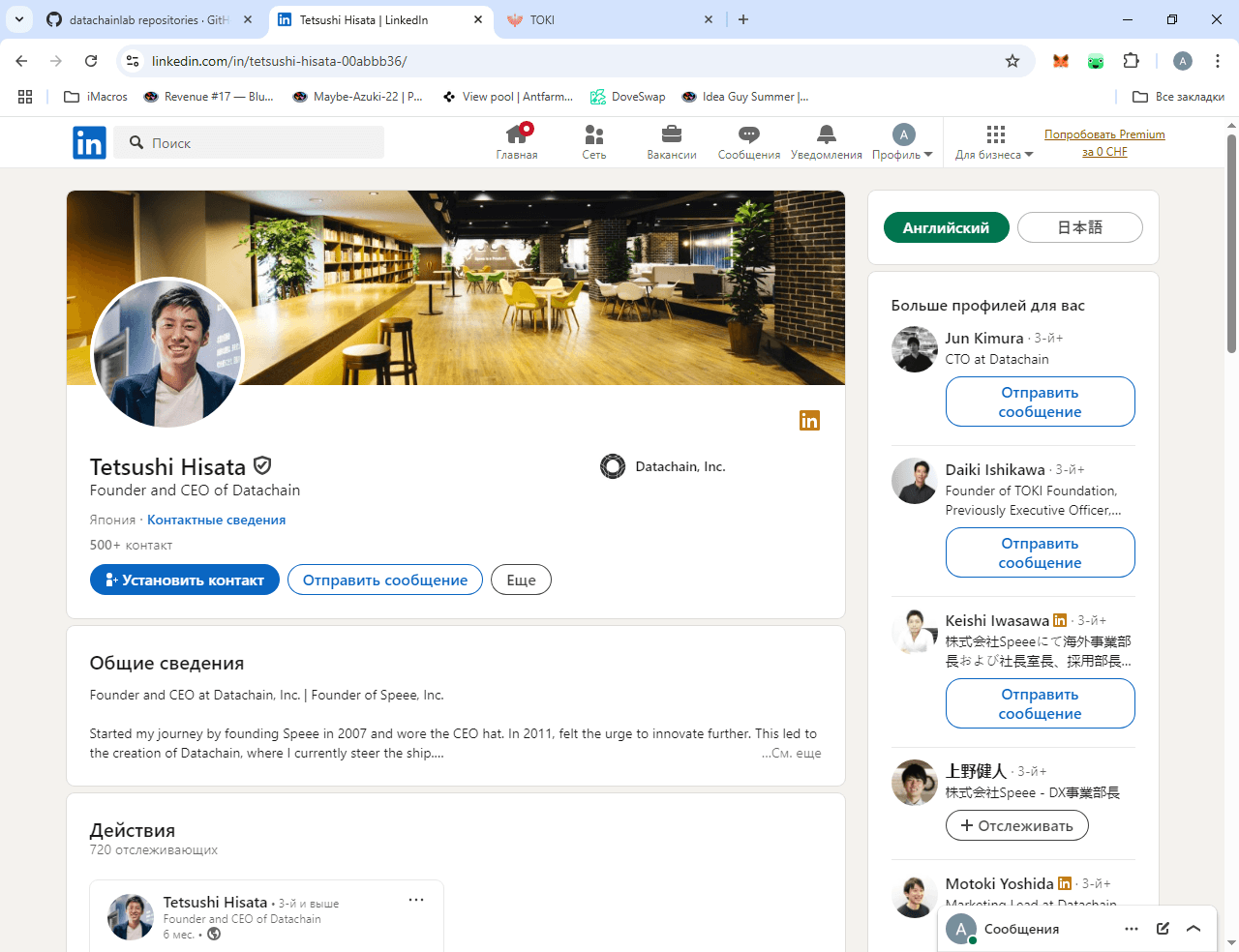
Task: Open Jun Kimura's profile photo
Action: coord(915,349)
